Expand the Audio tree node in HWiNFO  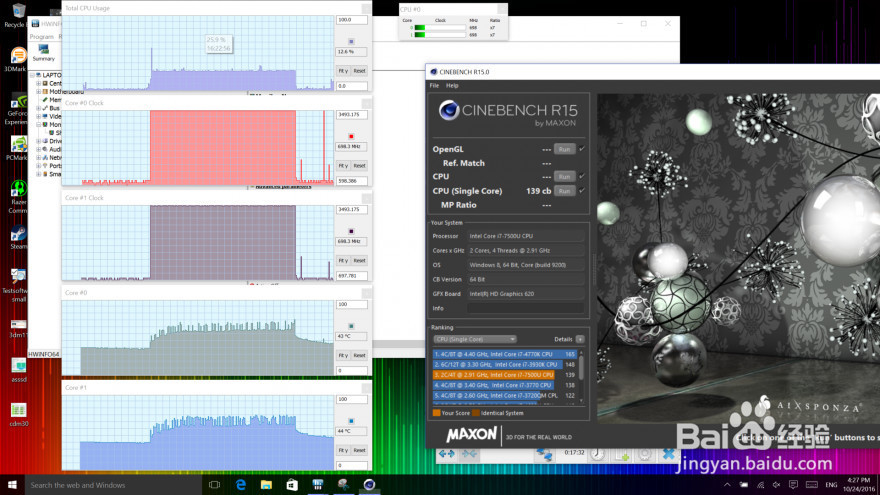click(x=39, y=149)
